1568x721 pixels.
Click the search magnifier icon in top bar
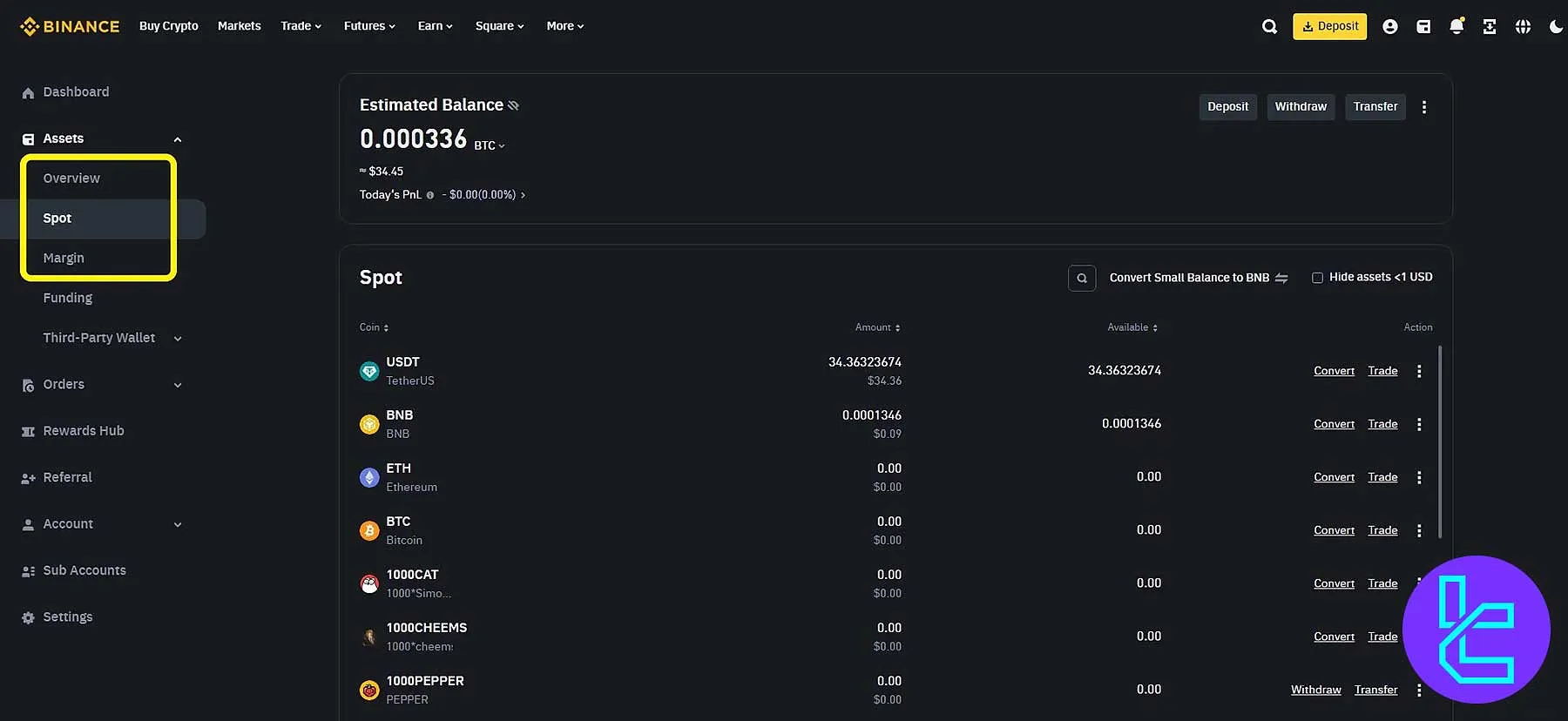1269,27
